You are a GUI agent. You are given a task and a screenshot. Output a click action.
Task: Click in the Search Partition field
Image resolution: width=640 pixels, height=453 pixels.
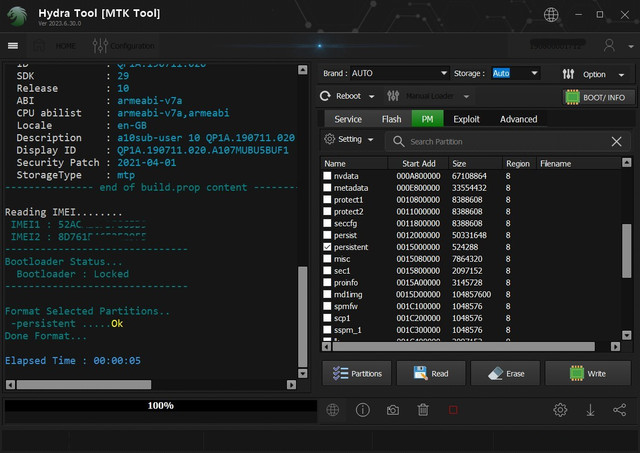click(x=506, y=142)
